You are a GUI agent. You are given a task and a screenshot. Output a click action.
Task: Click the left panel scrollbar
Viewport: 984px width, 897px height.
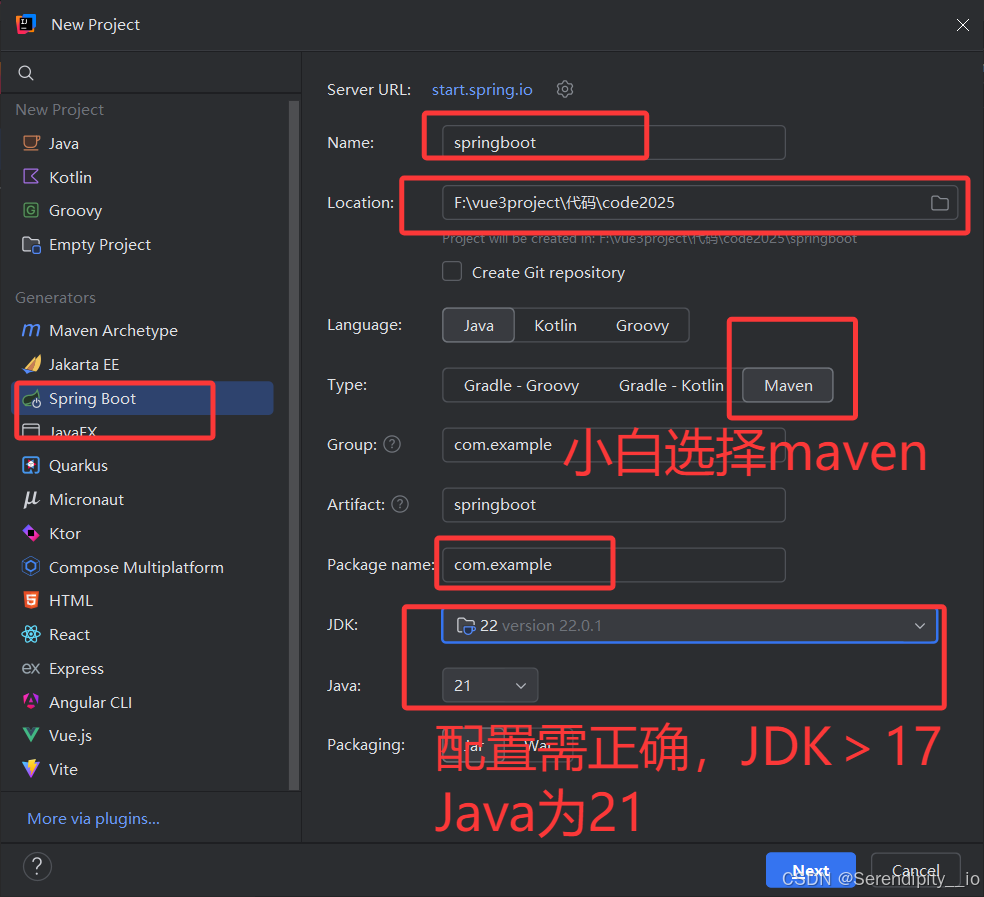tap(294, 444)
